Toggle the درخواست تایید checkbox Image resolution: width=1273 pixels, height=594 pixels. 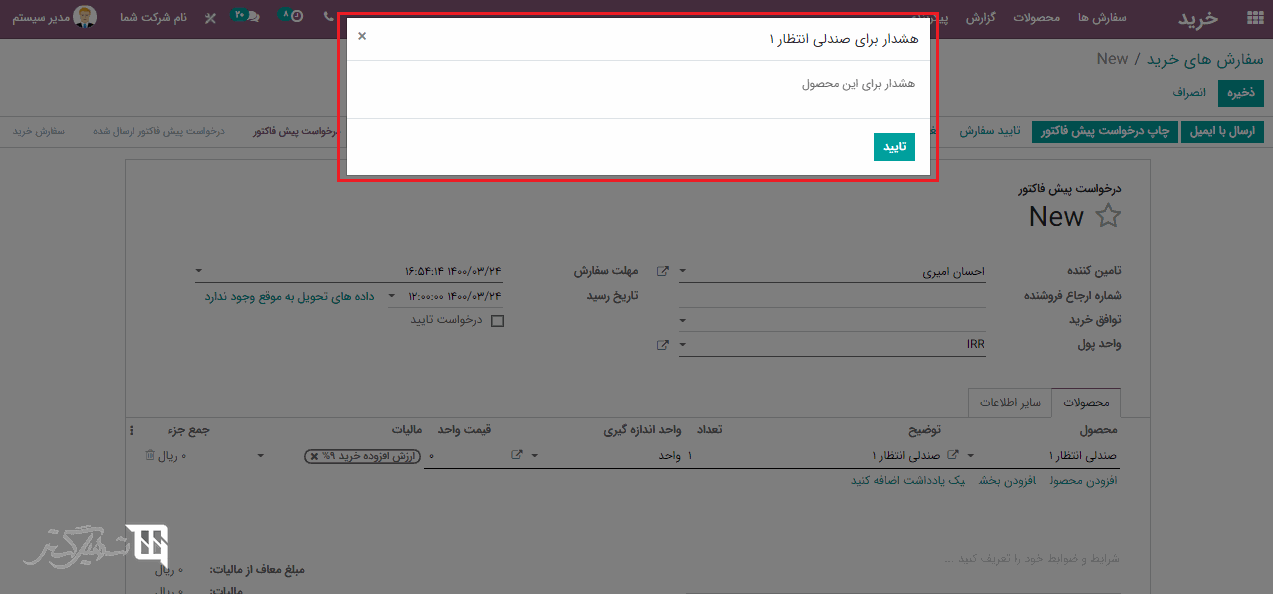coord(497,321)
